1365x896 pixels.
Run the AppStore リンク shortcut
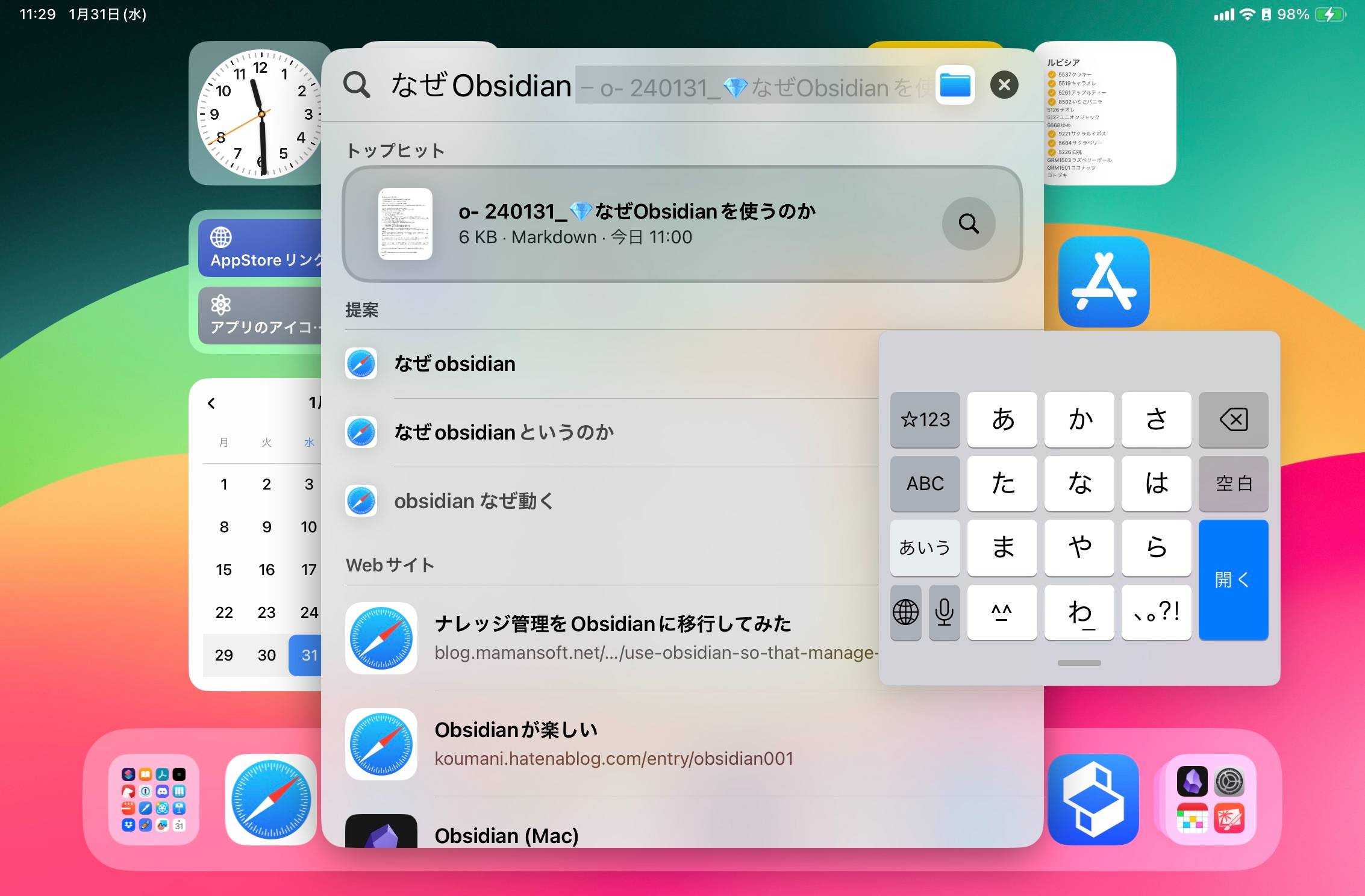coord(261,247)
